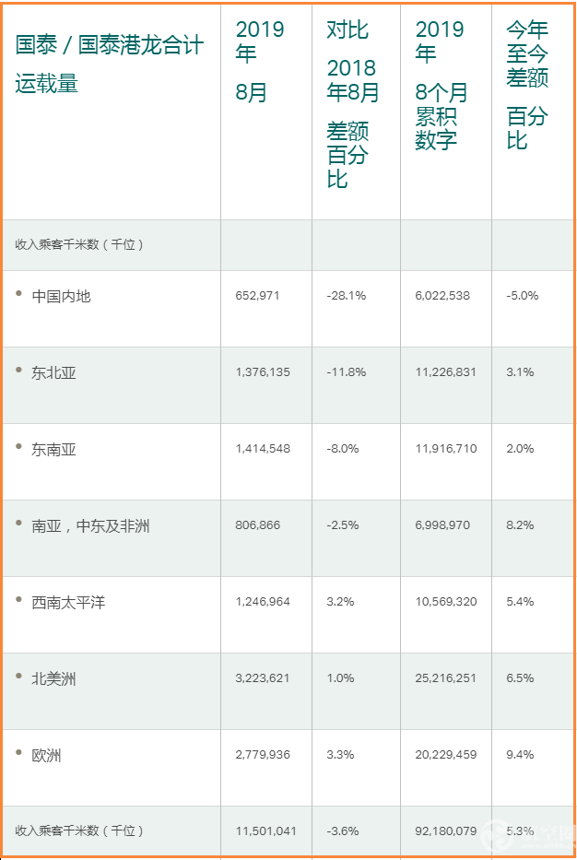Screen dimensions: 577x860
Task: Click the 中国内地 row label
Action: [x=61, y=297]
